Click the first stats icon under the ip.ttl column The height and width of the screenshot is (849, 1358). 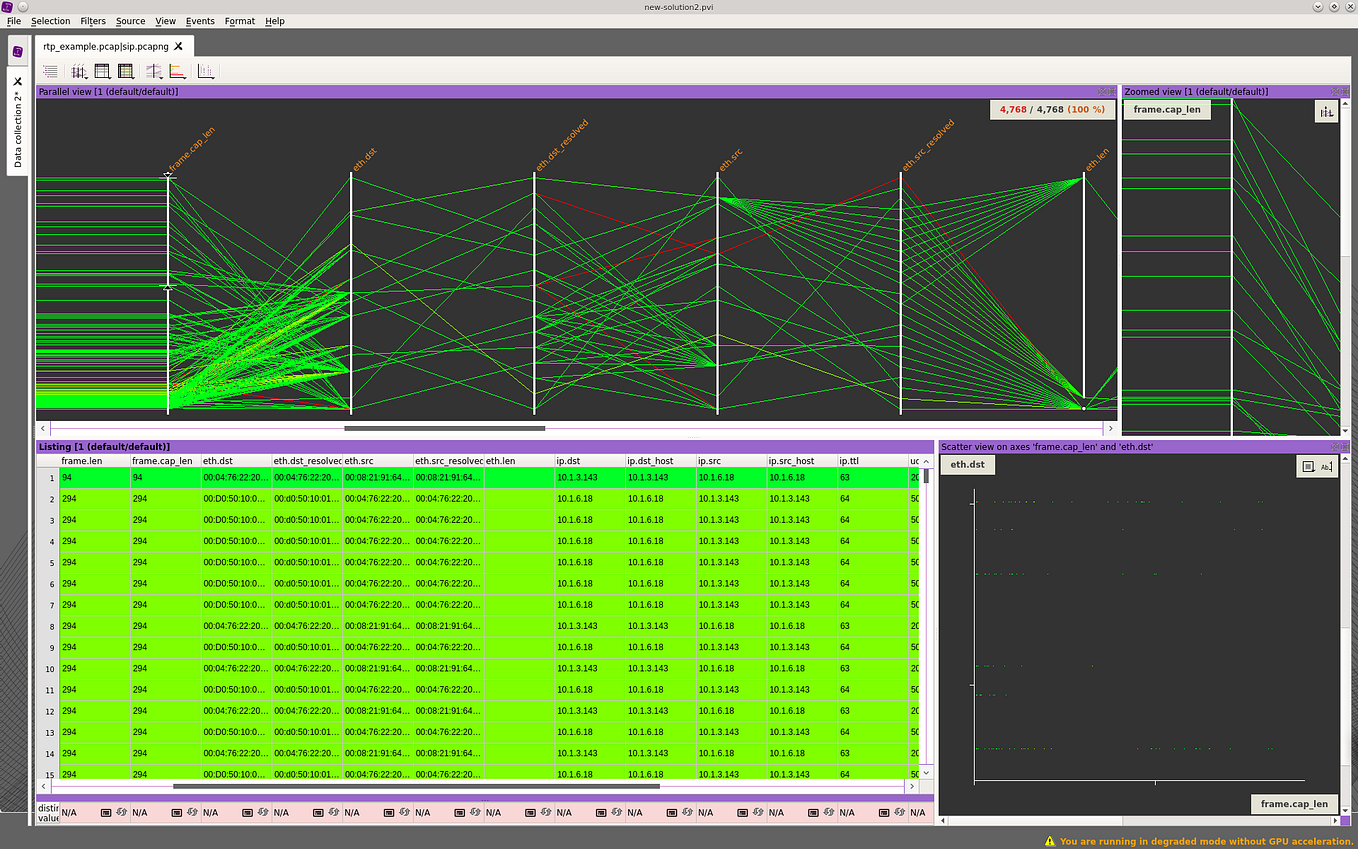click(885, 813)
